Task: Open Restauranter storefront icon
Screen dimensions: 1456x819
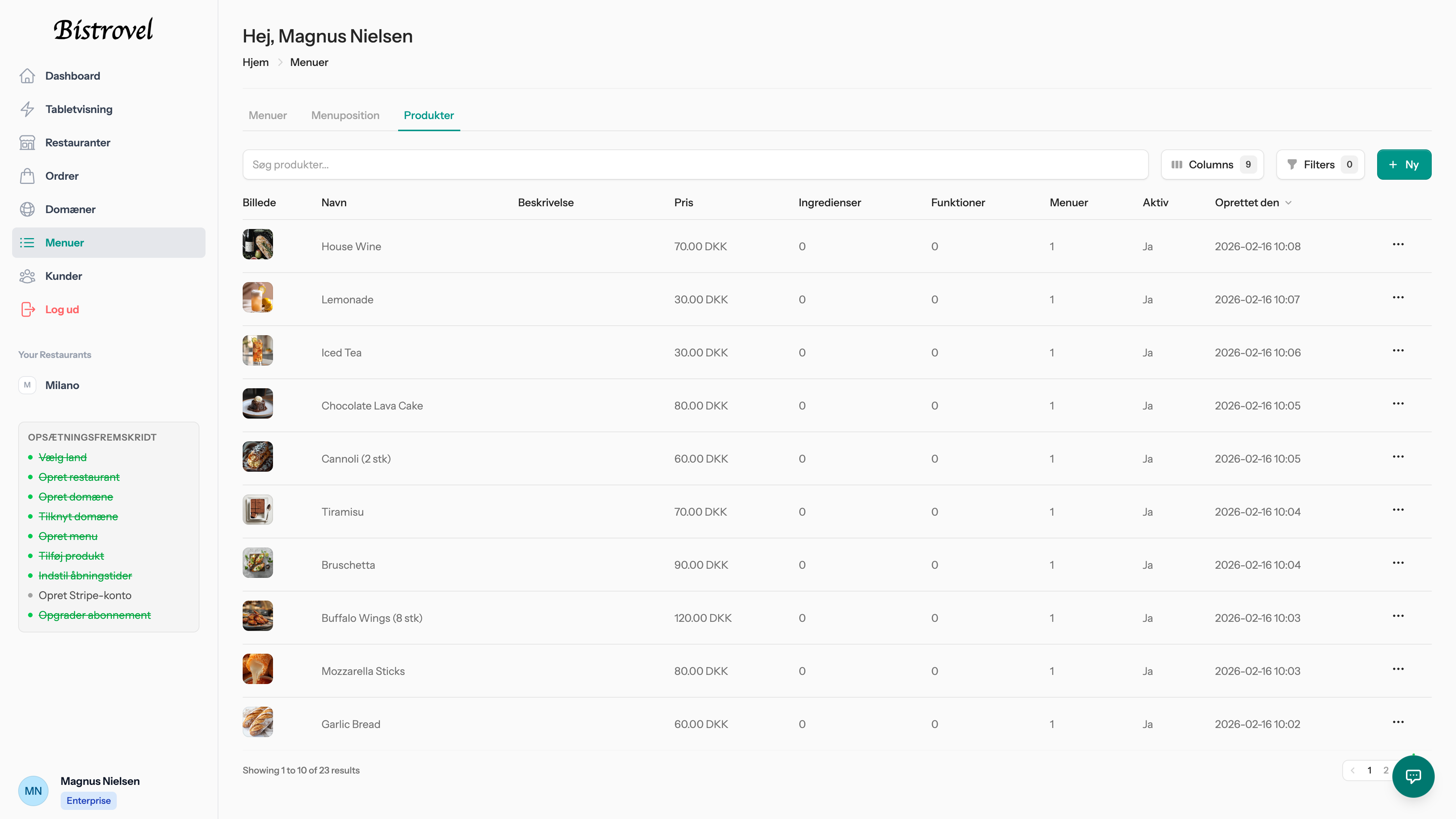Action: click(27, 143)
